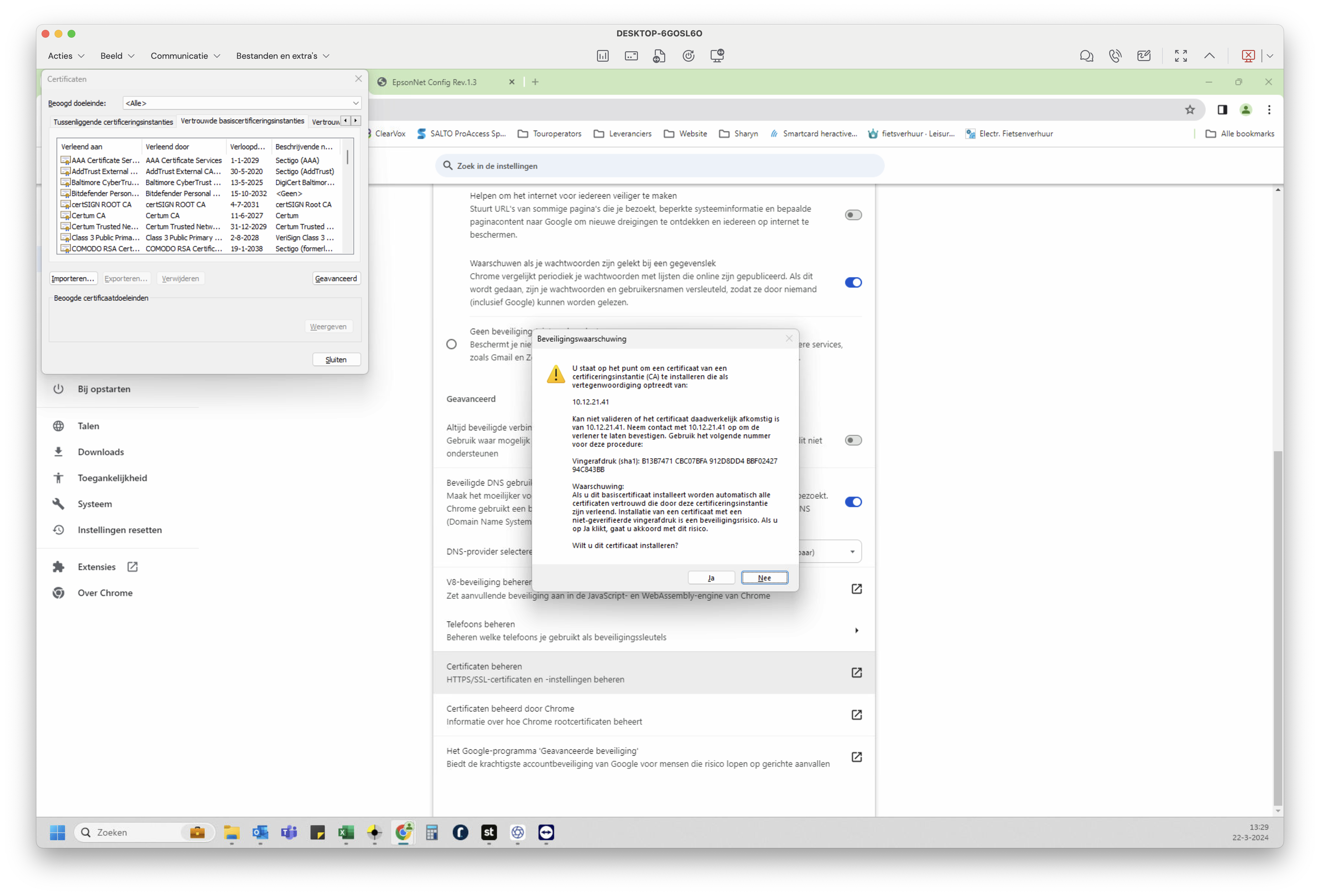
Task: Open TeamViewer icon in the taskbar
Action: pos(546,832)
